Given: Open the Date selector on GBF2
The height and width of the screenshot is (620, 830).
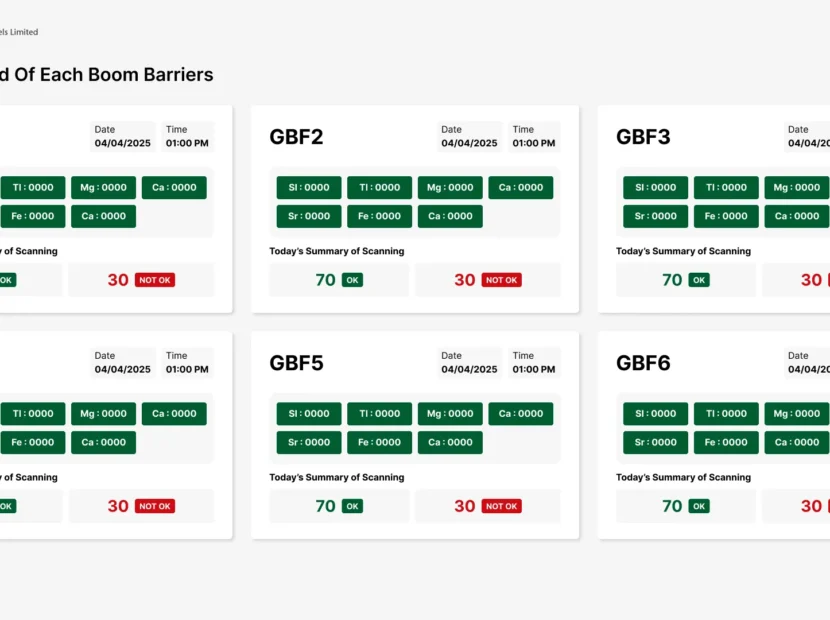Looking at the screenshot, I should (470, 136).
